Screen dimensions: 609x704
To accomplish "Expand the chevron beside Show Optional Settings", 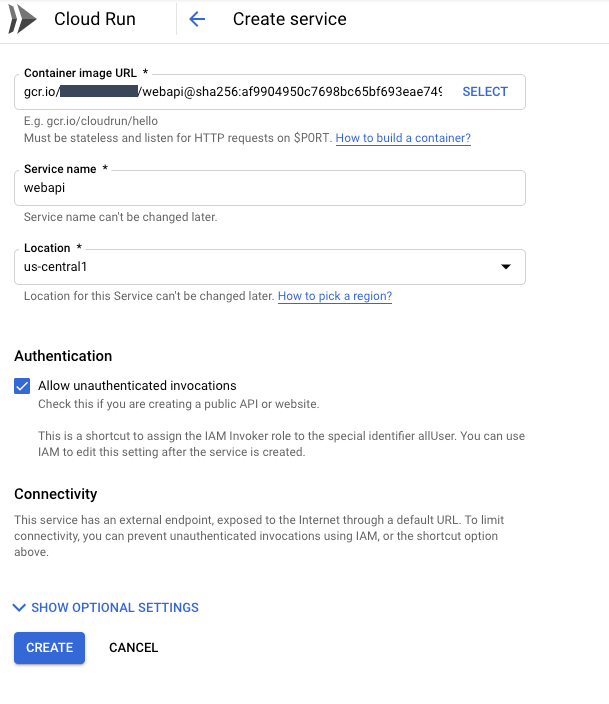I will click(x=20, y=607).
